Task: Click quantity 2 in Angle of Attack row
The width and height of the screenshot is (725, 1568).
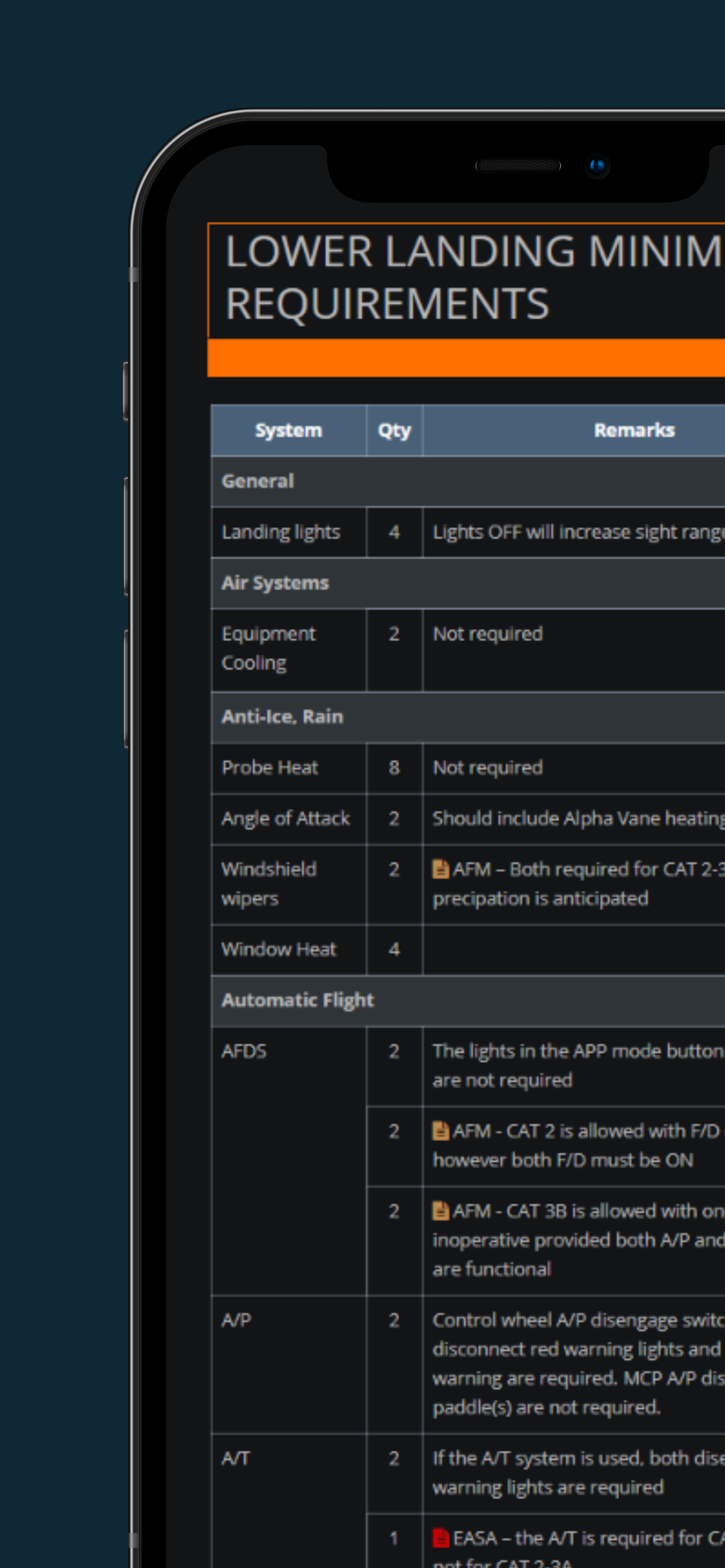Action: pyautogui.click(x=395, y=818)
